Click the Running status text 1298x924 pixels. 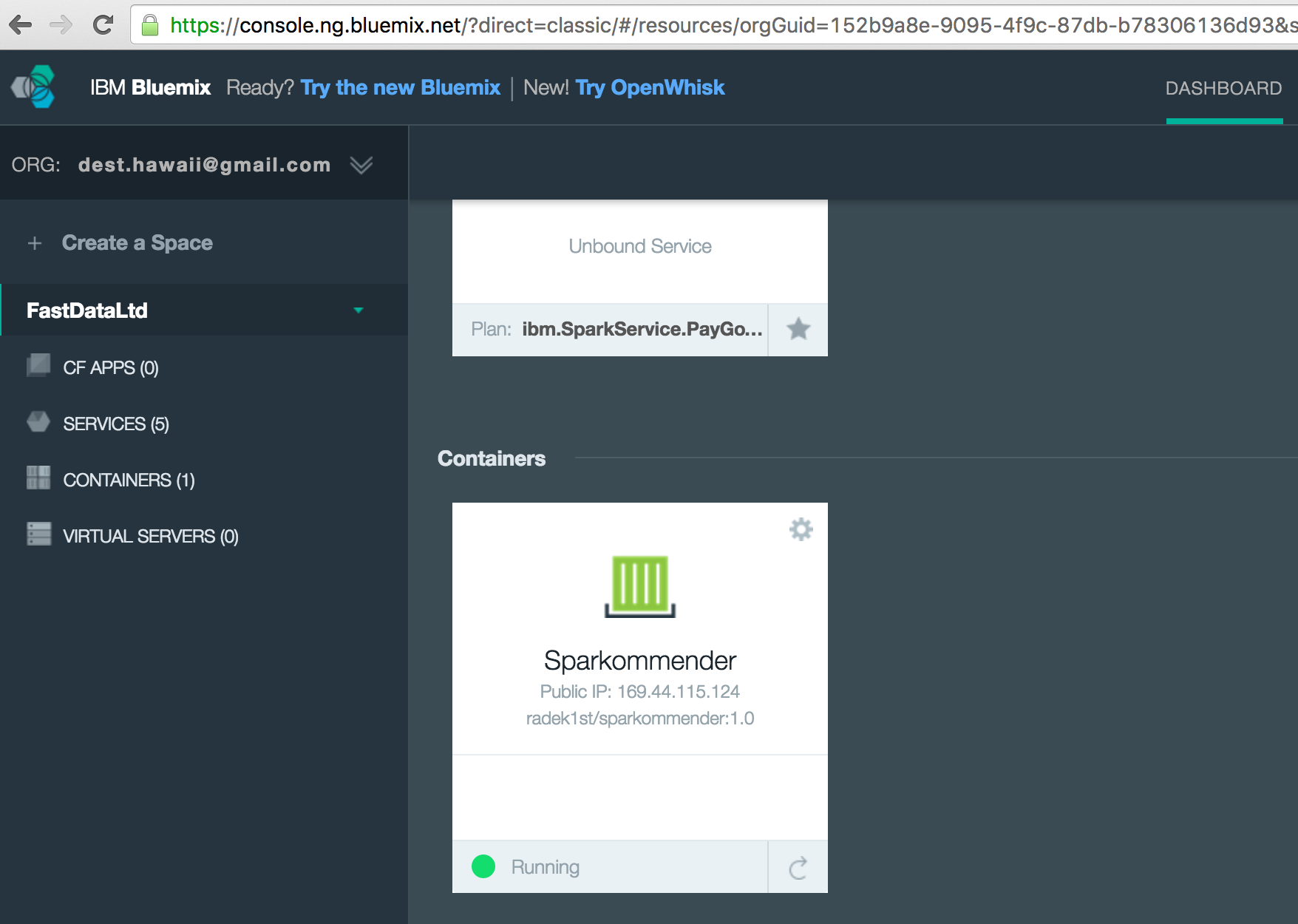[546, 867]
